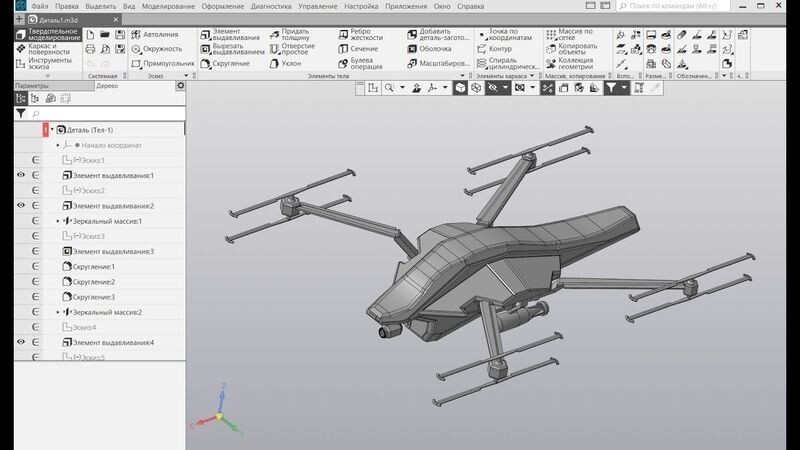The width and height of the screenshot is (800, 450).
Task: Toggle inclusion marker for Эскиз:1 row
Action: click(35, 160)
